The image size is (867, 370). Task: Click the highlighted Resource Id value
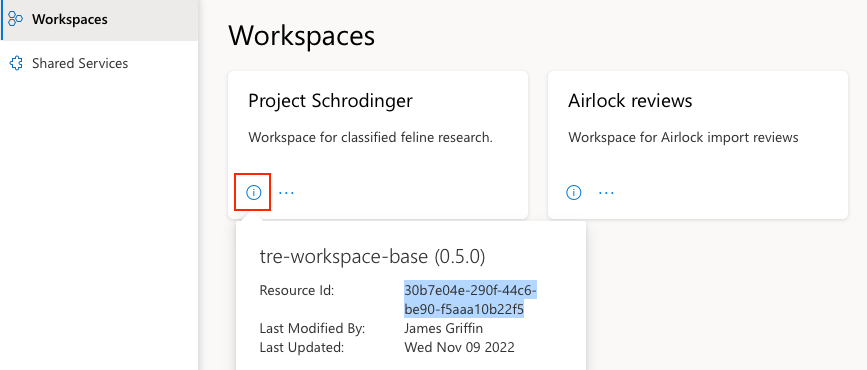[470, 299]
